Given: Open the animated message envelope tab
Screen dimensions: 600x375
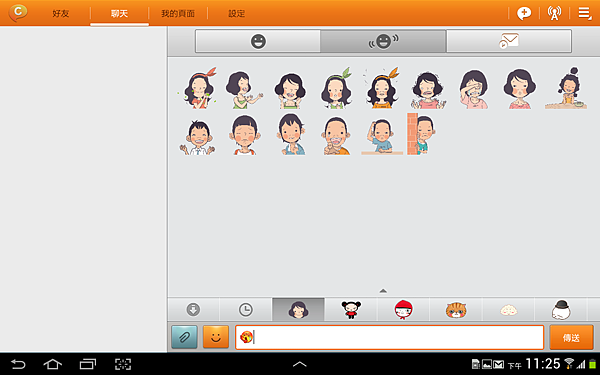Looking at the screenshot, I should pos(509,41).
